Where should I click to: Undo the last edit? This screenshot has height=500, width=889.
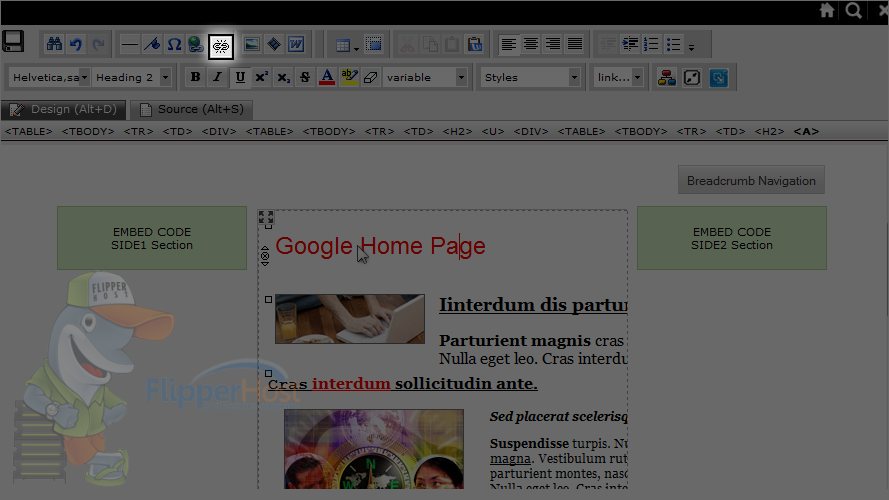76,44
